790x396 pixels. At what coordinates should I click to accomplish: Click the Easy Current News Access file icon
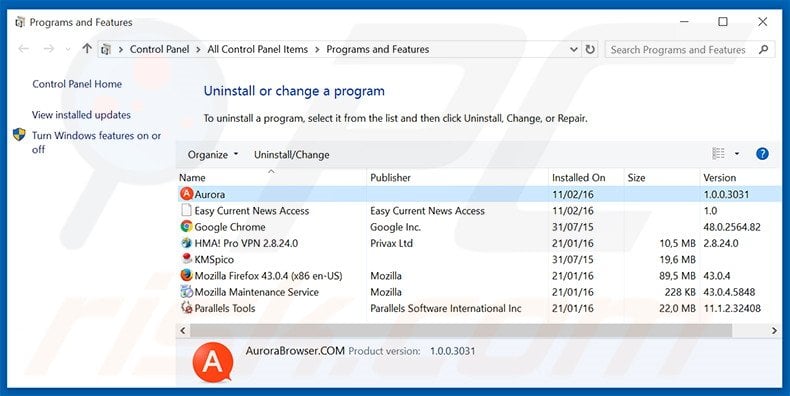point(186,210)
